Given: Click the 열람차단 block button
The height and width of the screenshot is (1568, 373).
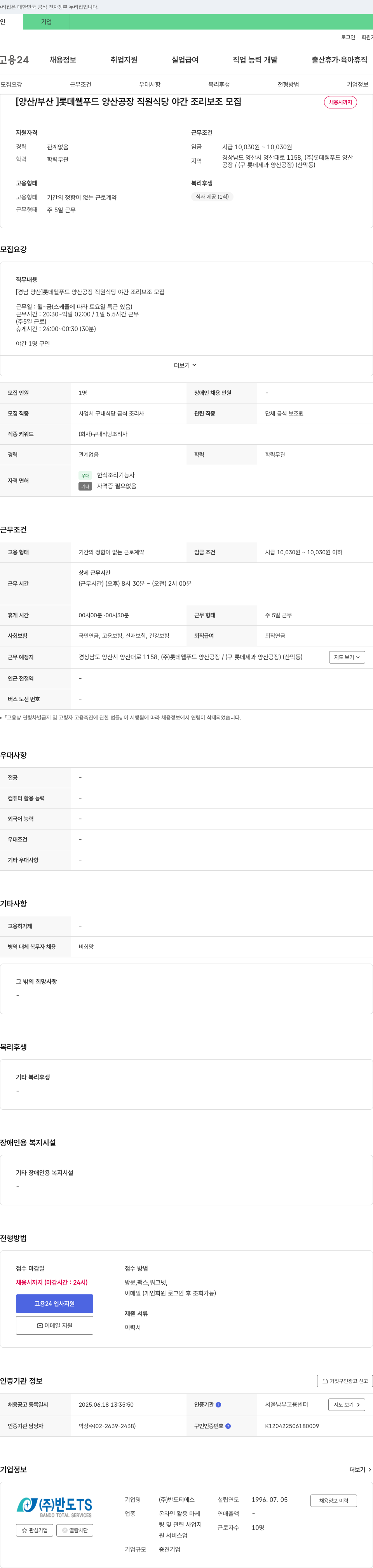Looking at the screenshot, I should (x=75, y=1530).
